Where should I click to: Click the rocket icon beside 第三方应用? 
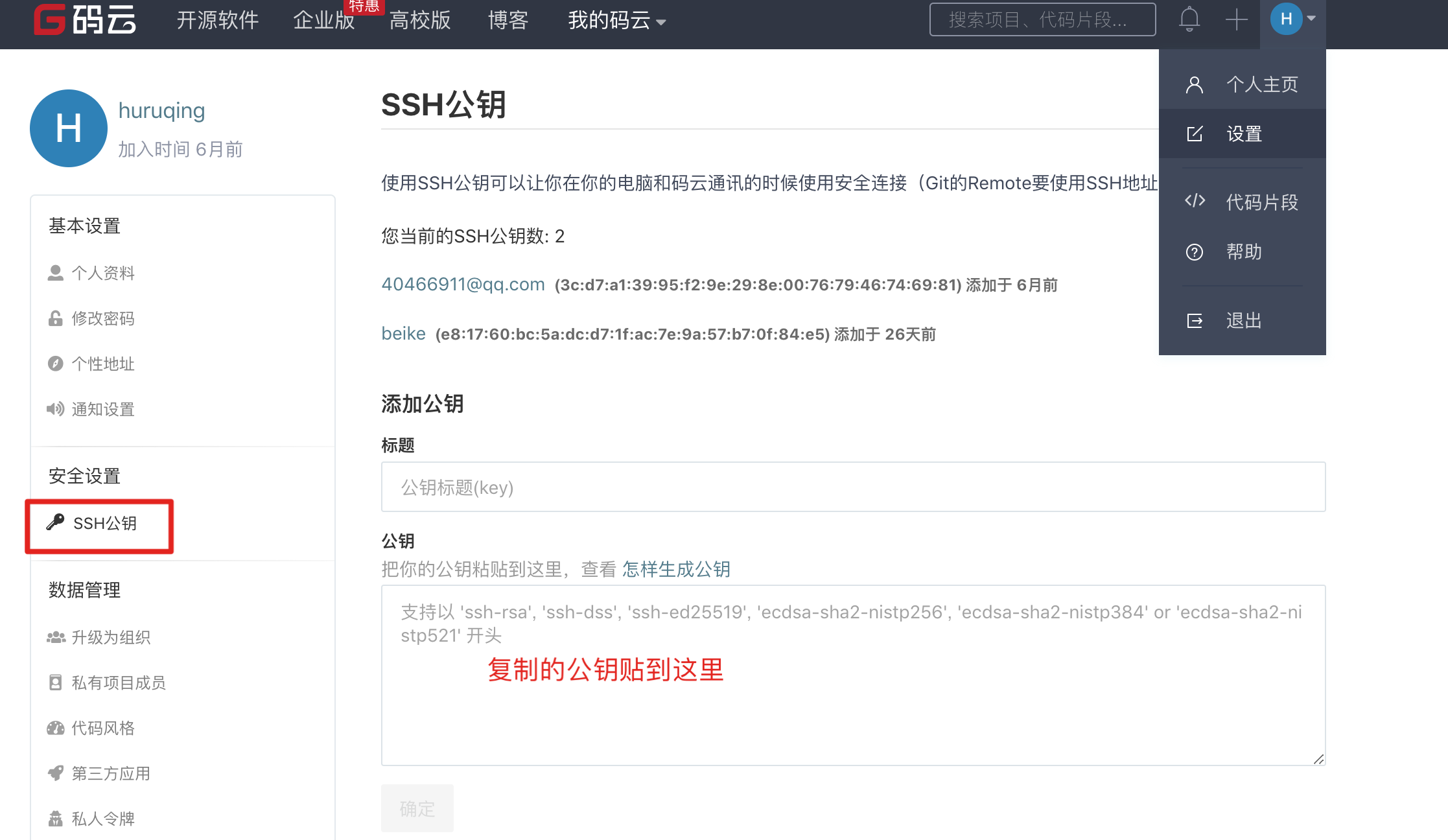[x=56, y=773]
